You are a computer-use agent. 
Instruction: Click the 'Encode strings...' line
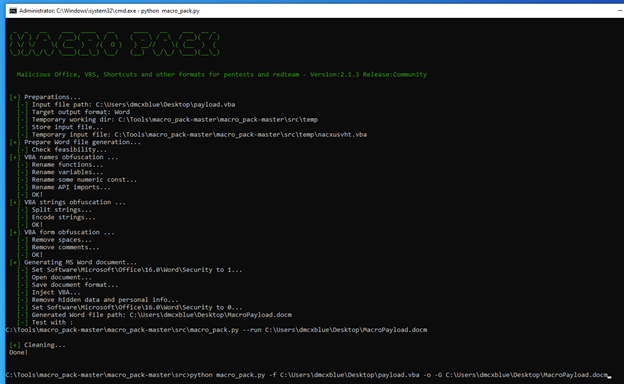coord(56,217)
